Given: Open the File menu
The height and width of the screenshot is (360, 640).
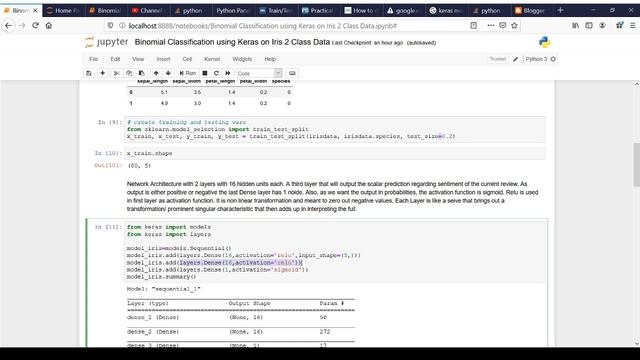Looking at the screenshot, I should (x=93, y=59).
